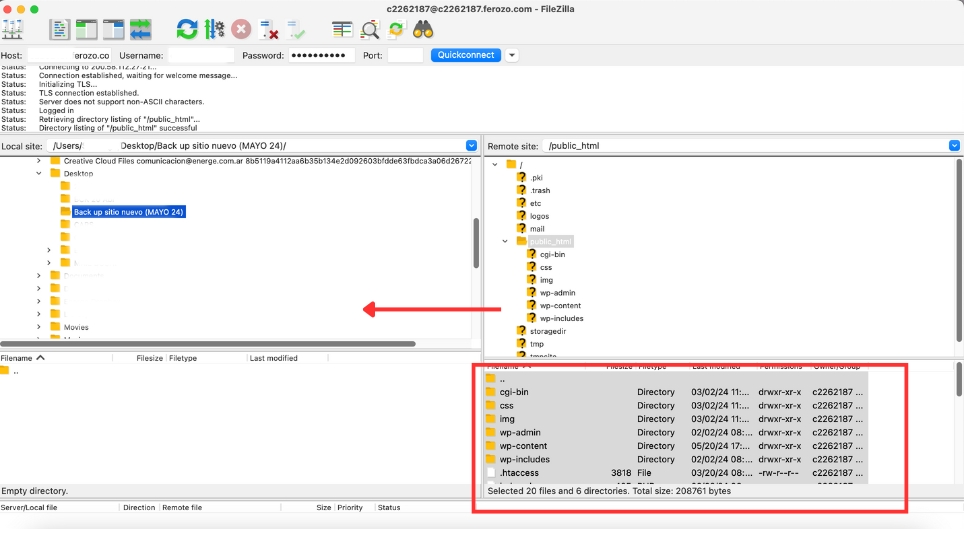Sort local files by Last modified column
Screen dimensions: 964x555
point(273,358)
